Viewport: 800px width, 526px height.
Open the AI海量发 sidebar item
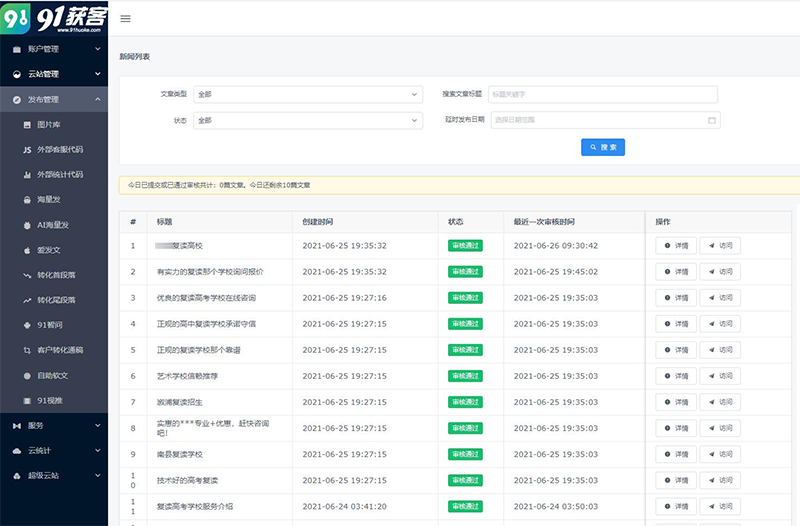53,225
